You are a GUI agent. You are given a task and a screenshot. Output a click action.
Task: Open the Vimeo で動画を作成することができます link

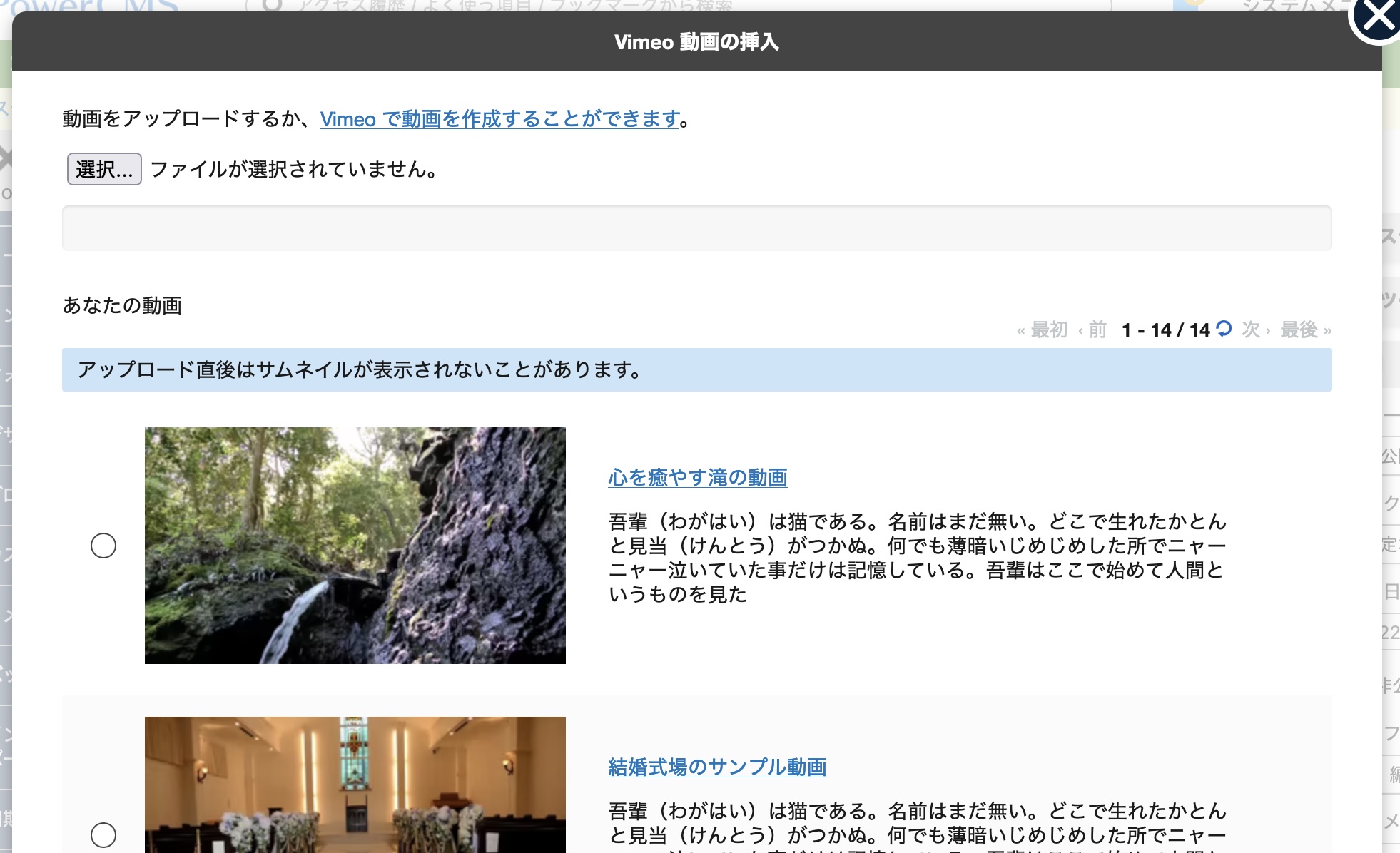tap(499, 118)
